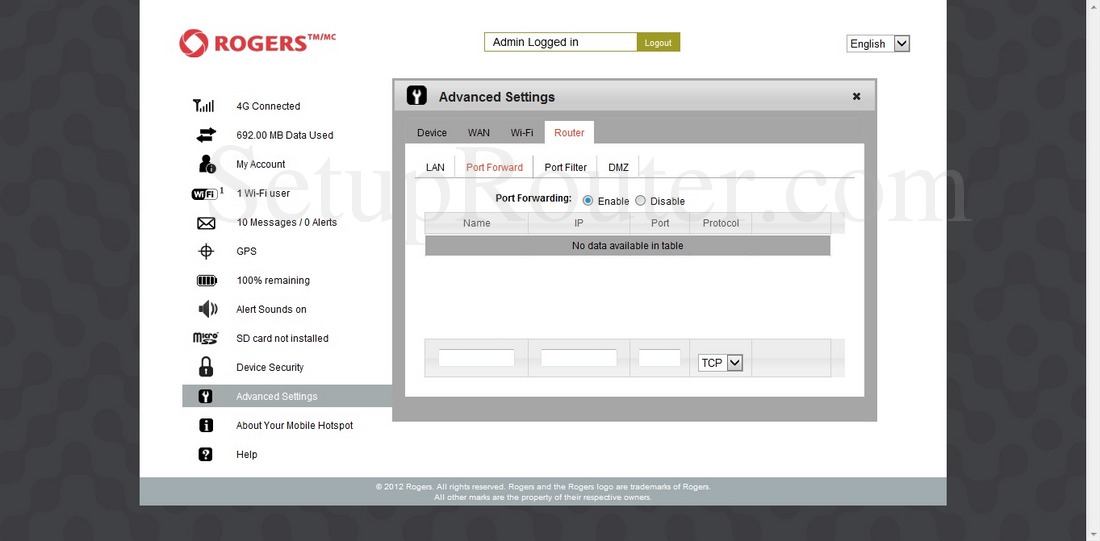Click the messages envelope icon
This screenshot has height=541, width=1100.
pyautogui.click(x=206, y=223)
